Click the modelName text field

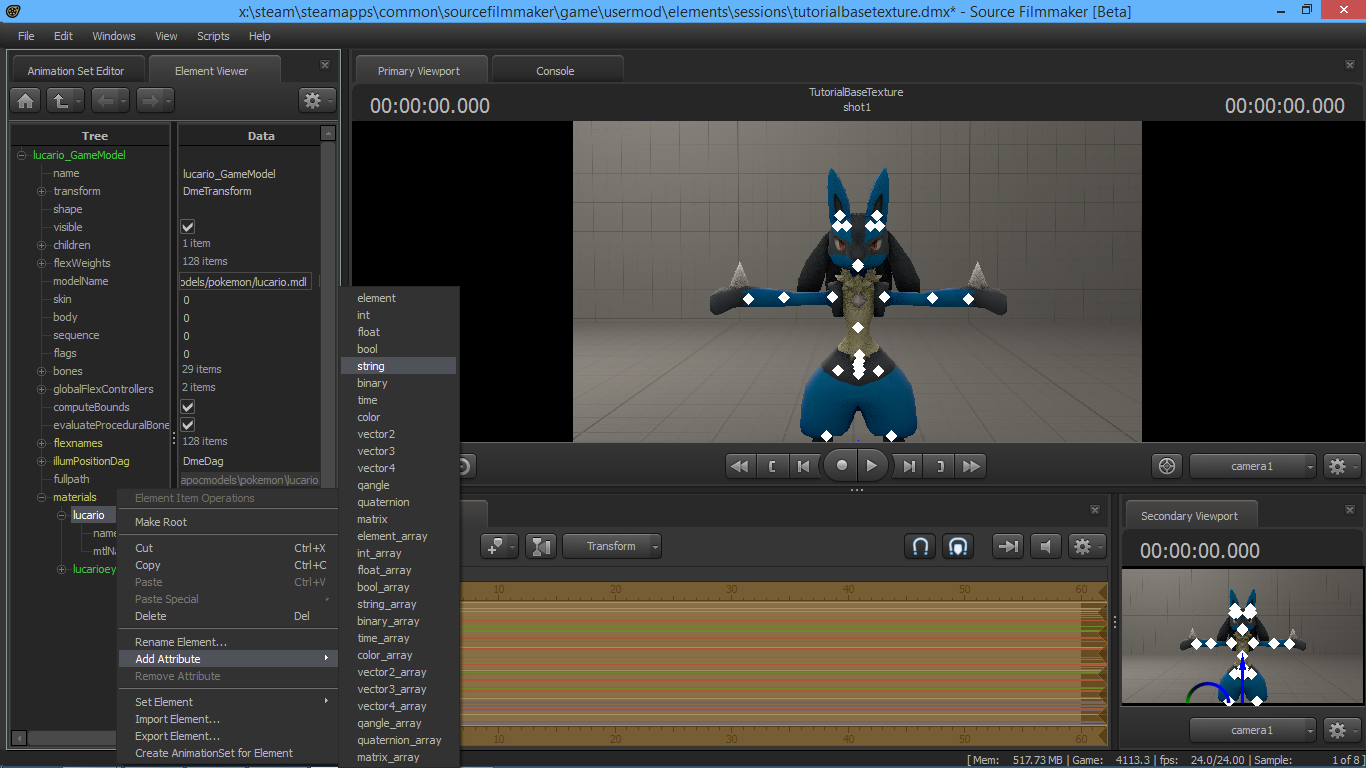[245, 282]
